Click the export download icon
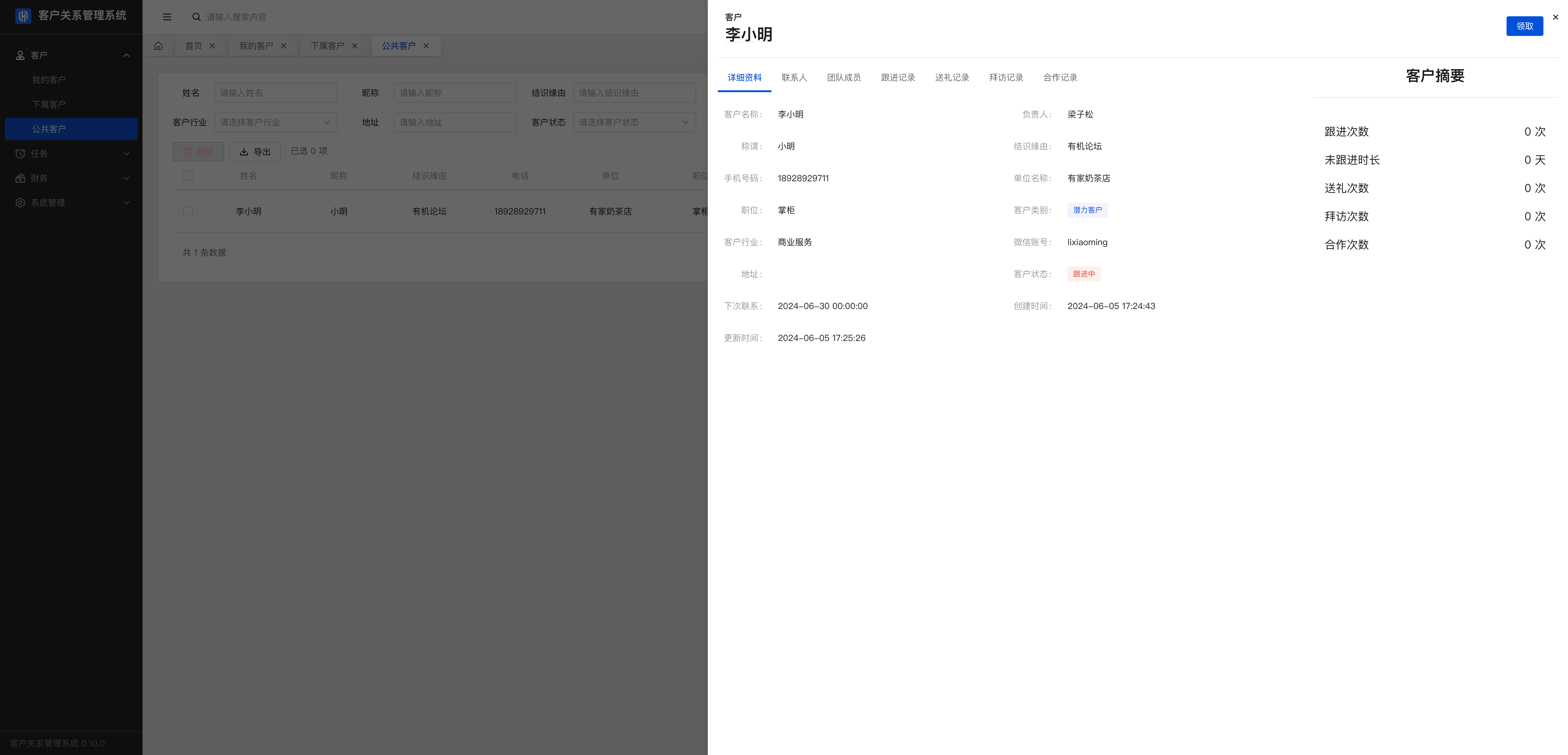This screenshot has width=1568, height=755. [244, 152]
